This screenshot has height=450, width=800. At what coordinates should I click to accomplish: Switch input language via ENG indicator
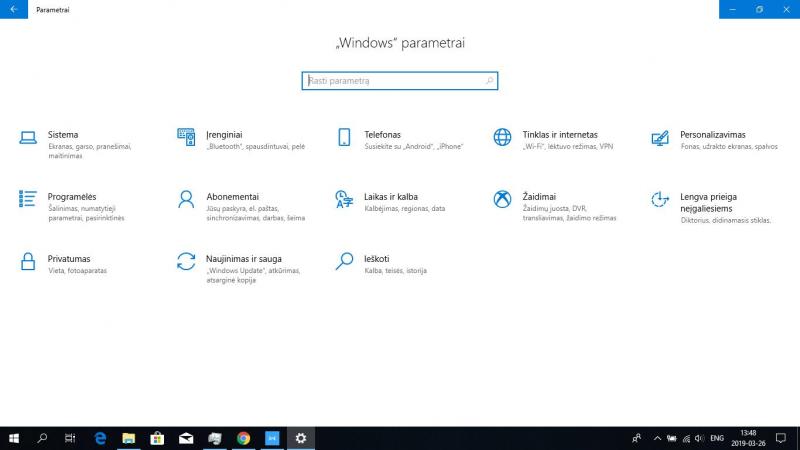pyautogui.click(x=717, y=438)
